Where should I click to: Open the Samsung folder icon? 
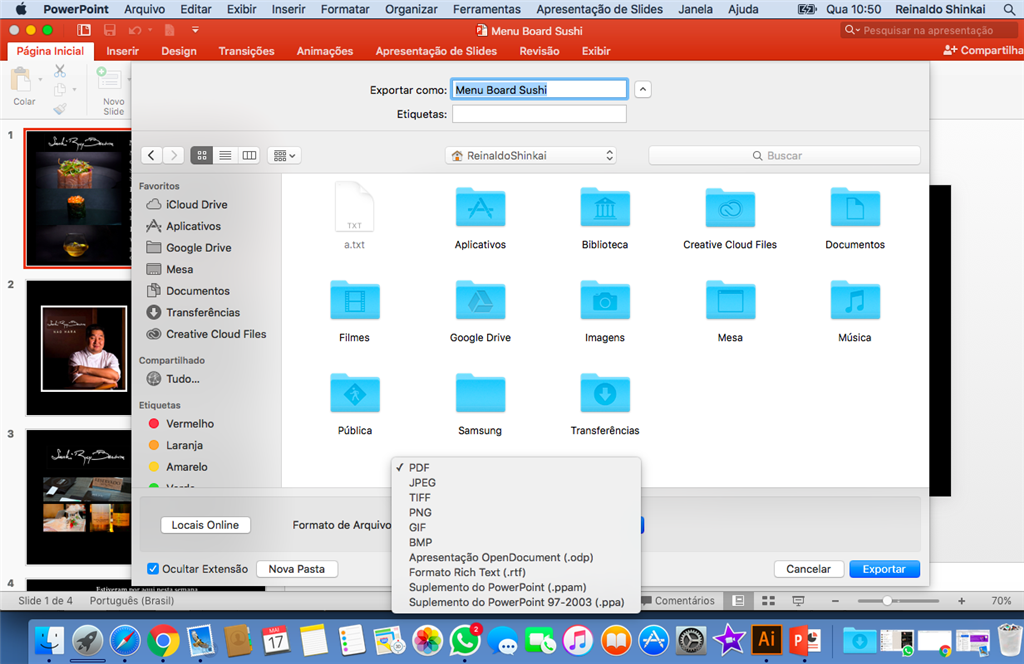[x=480, y=393]
